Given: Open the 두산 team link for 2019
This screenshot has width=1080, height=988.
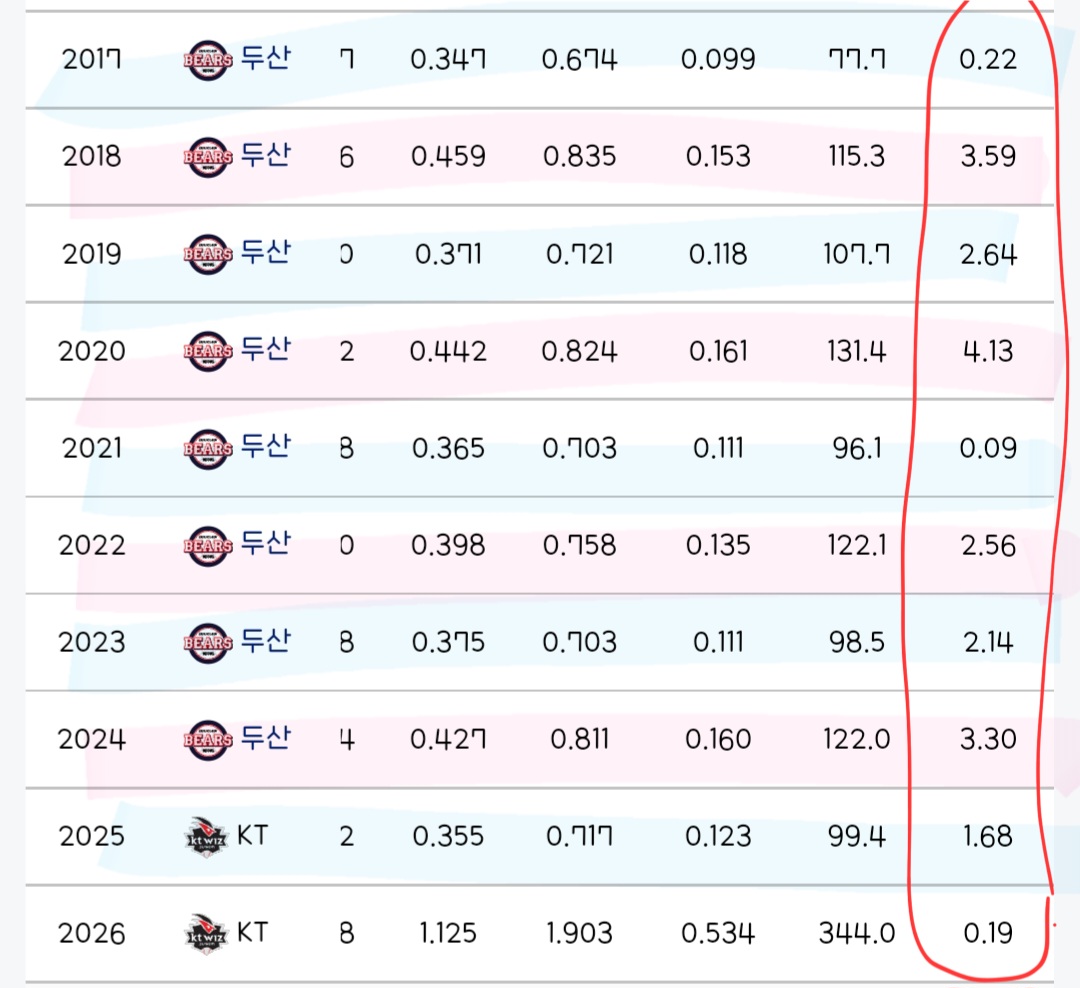Looking at the screenshot, I should coord(265,253).
